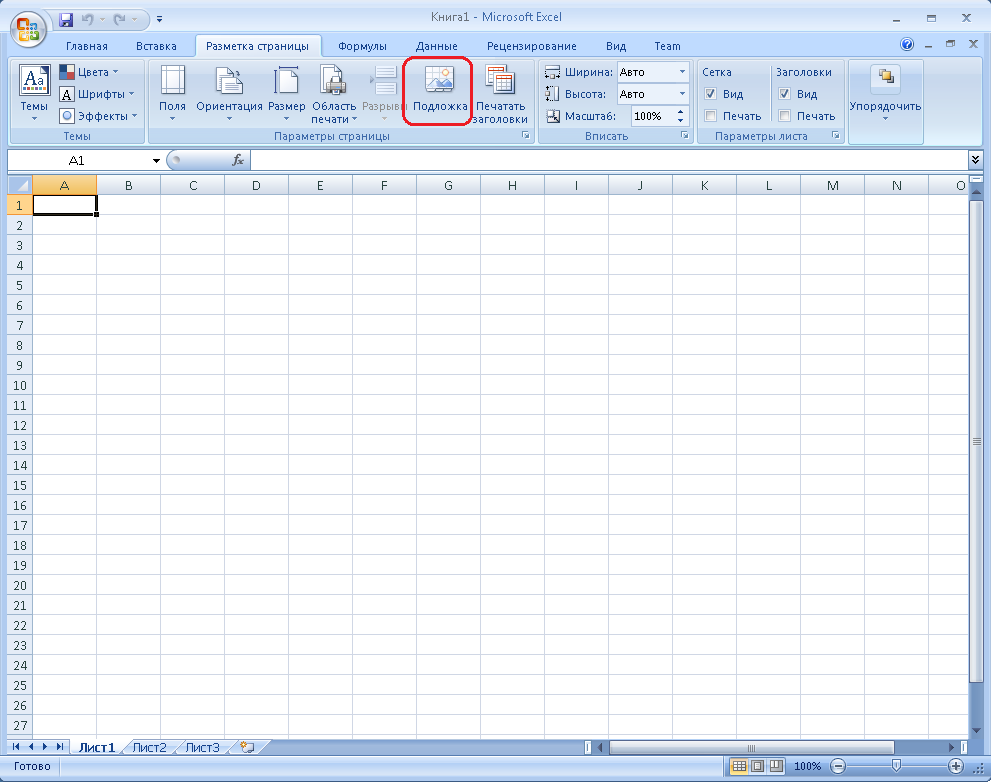991x782 pixels.
Task: Click the 100% zoom level in status bar
Action: 807,766
